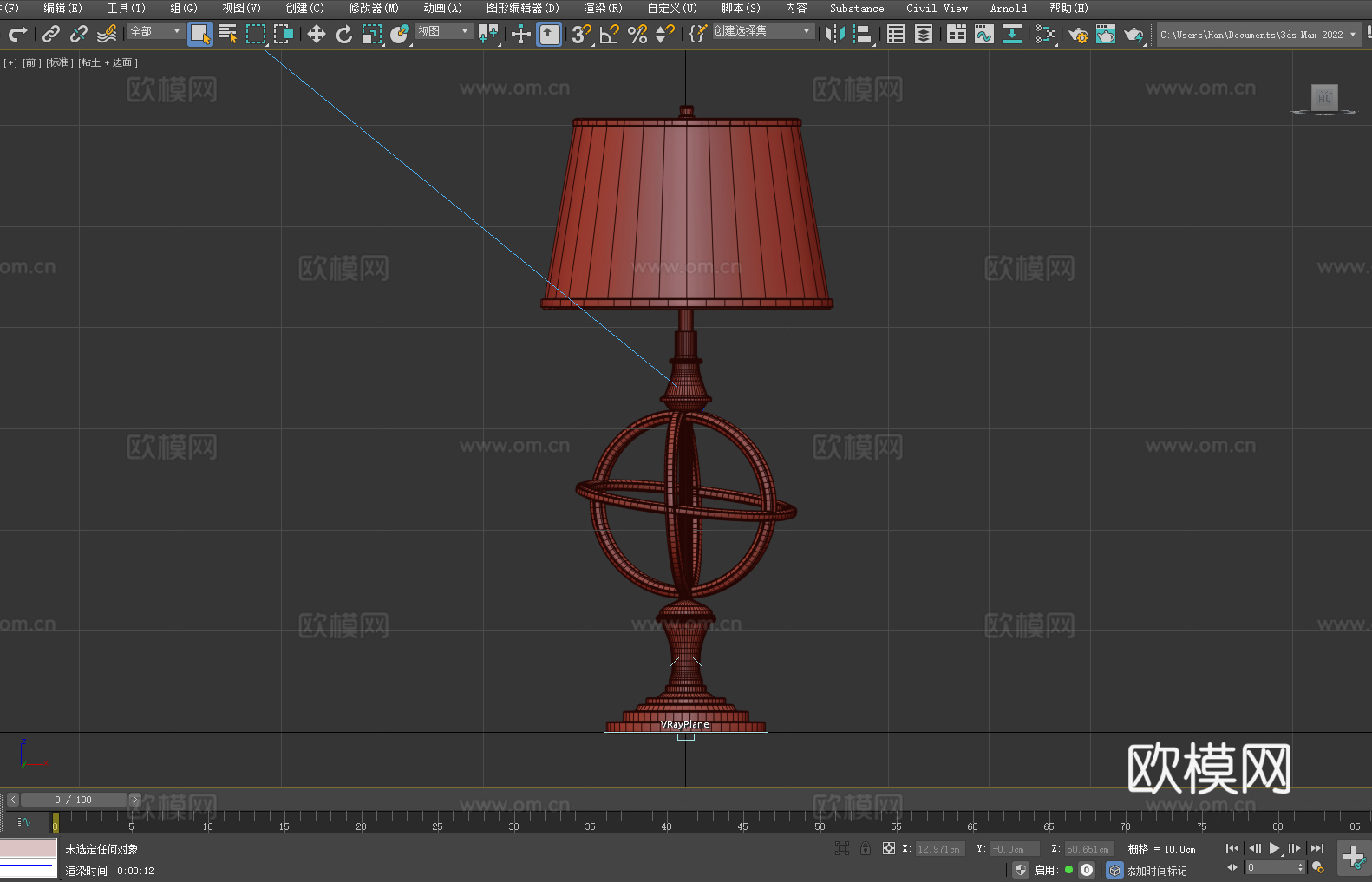Click the Redo arrow
1372x882 pixels.
17,34
